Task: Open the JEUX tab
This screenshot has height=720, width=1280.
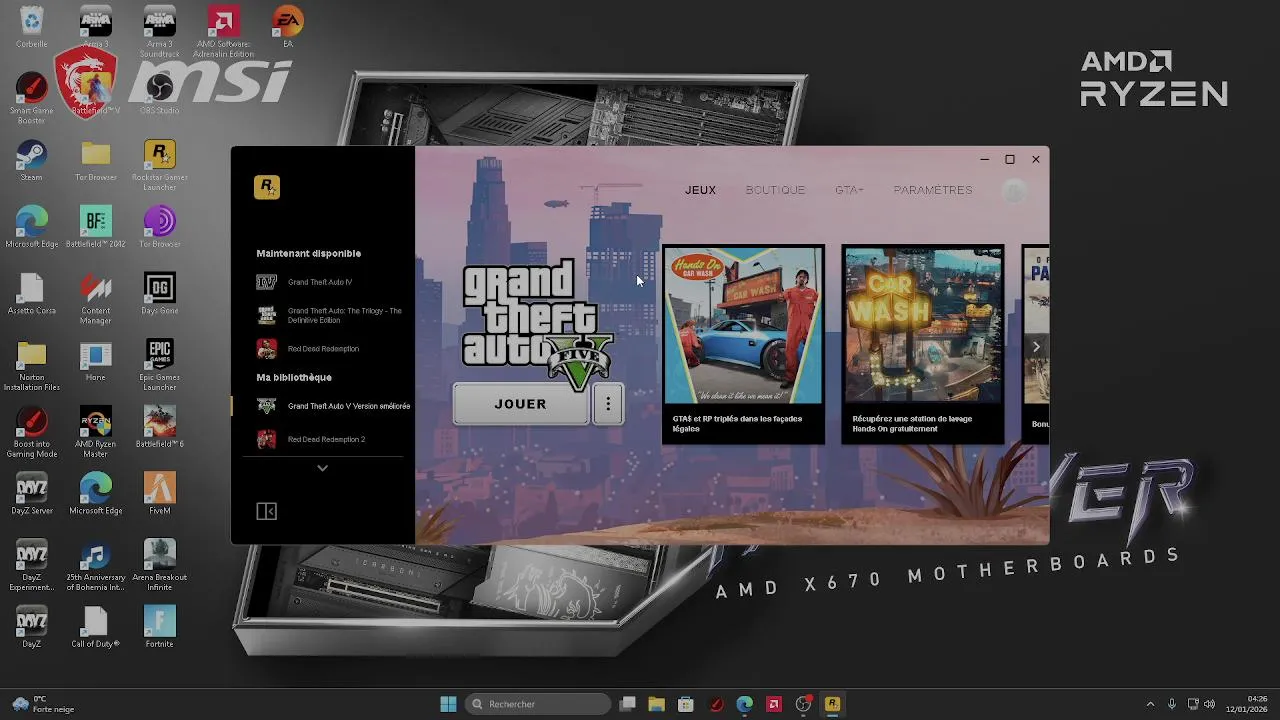Action: 700,190
